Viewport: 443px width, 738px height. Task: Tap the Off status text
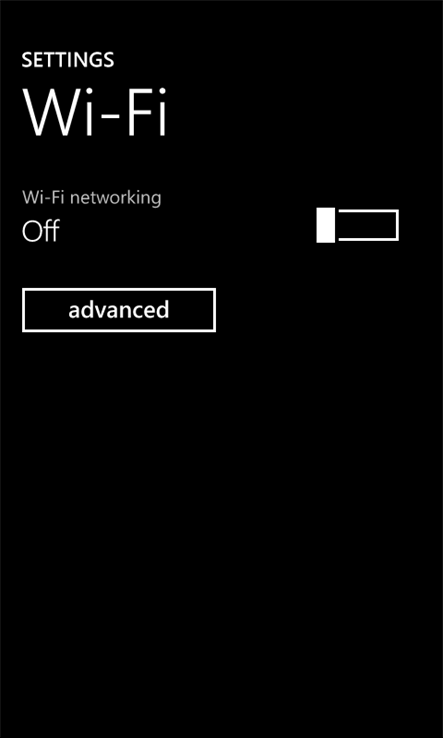point(40,231)
